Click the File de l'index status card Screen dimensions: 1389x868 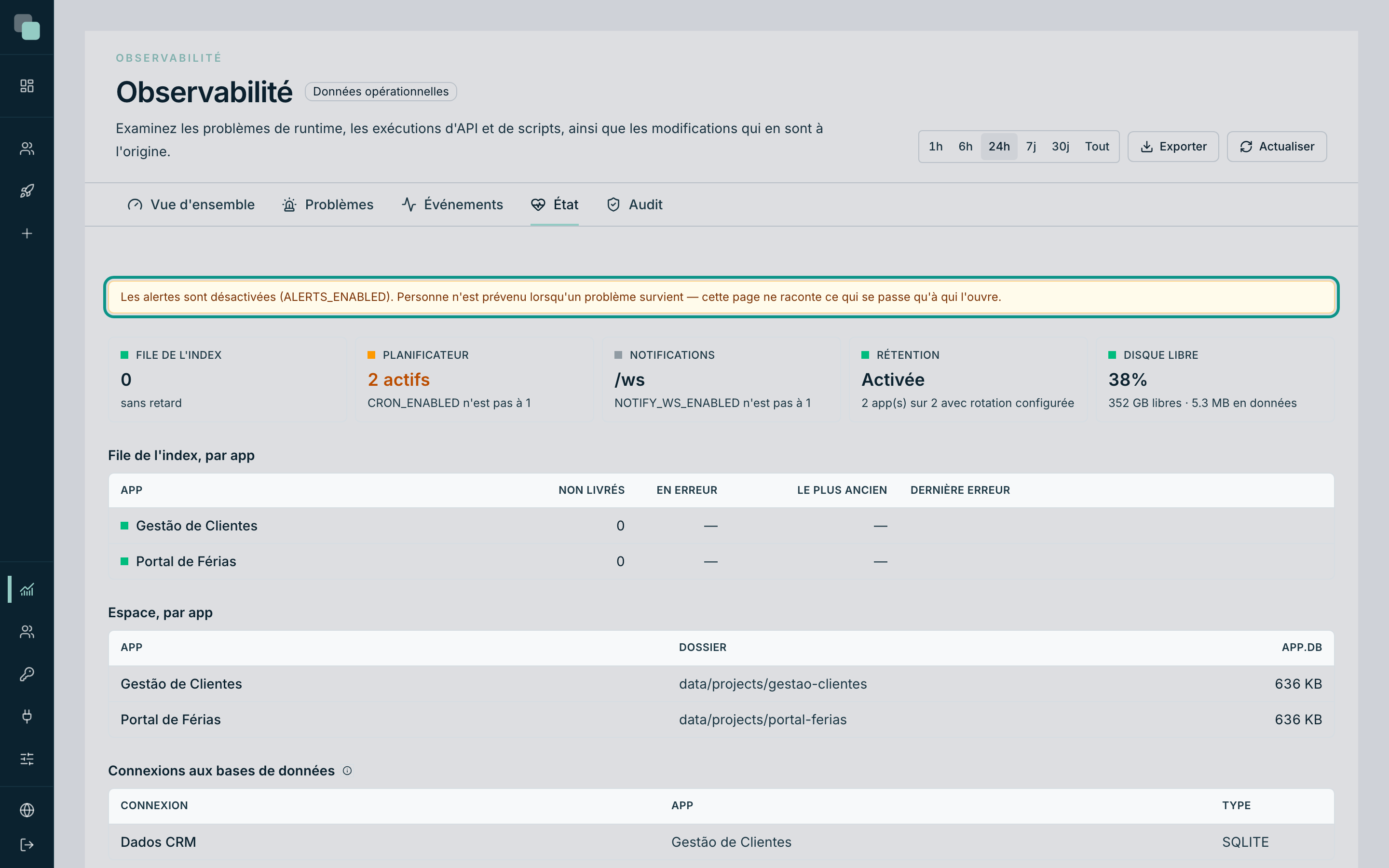227,380
